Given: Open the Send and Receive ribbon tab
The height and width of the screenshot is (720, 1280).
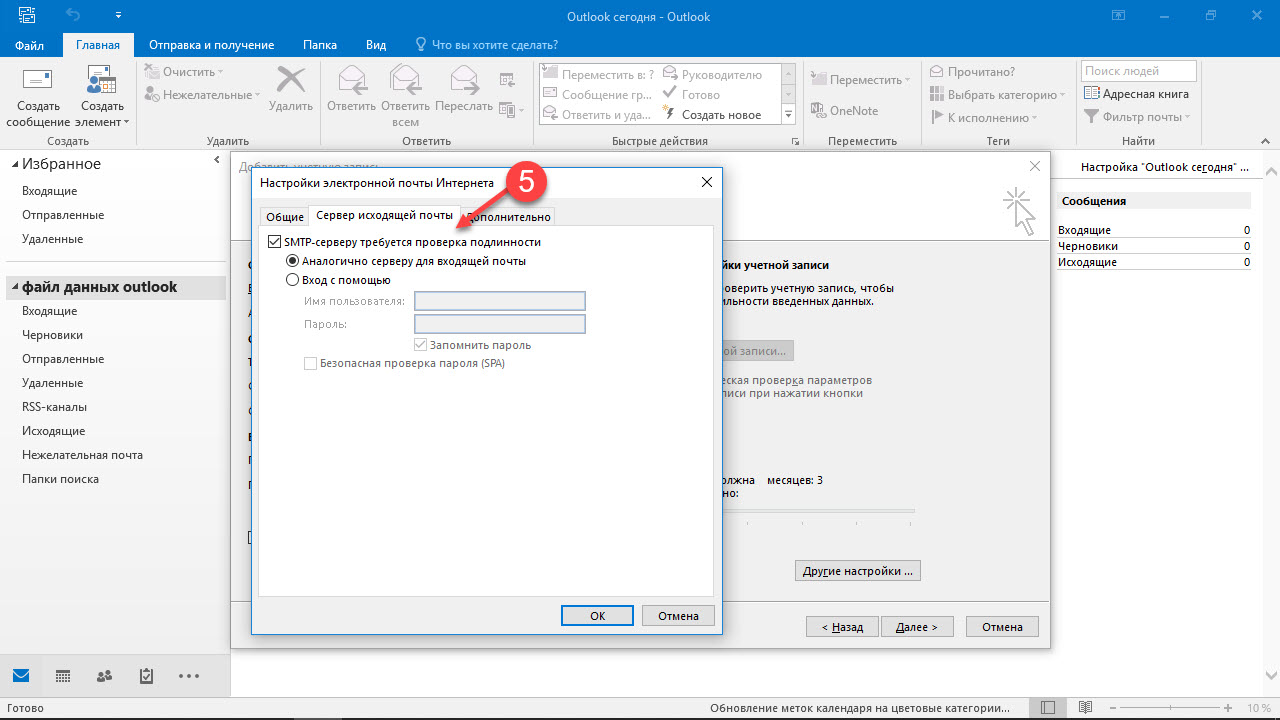Looking at the screenshot, I should point(211,45).
